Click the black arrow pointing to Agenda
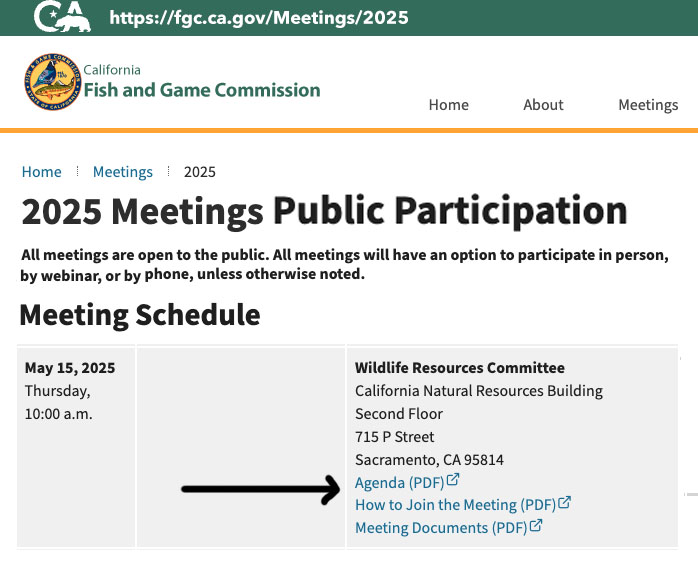Screen dimensions: 698x562 pyautogui.click(x=261, y=489)
